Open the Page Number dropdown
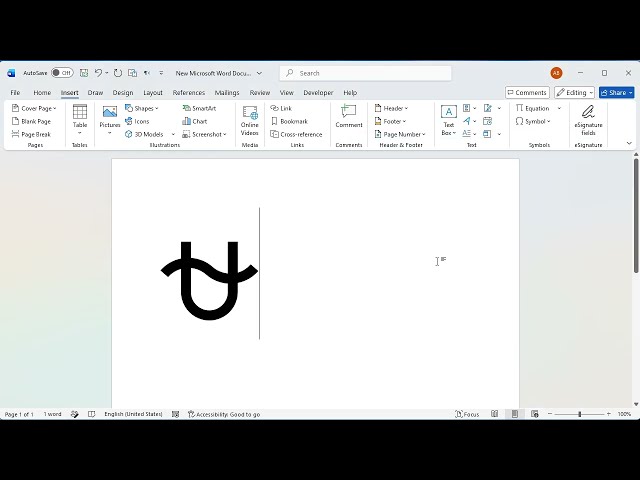This screenshot has width=640, height=480. [400, 134]
